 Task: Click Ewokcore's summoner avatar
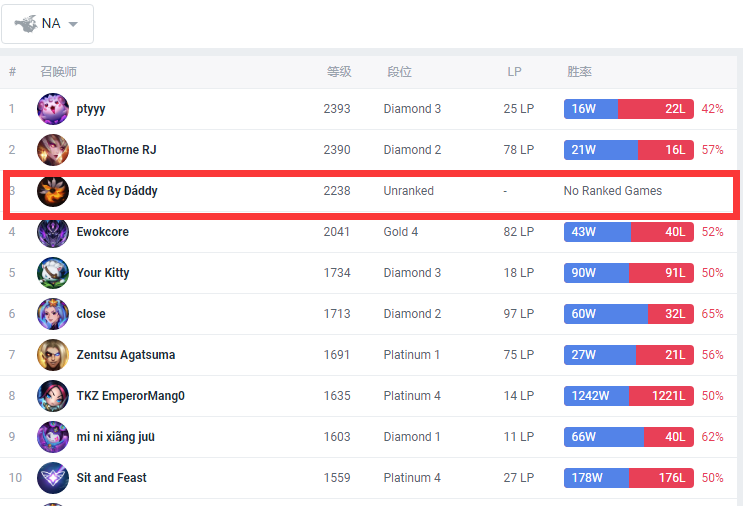click(53, 232)
